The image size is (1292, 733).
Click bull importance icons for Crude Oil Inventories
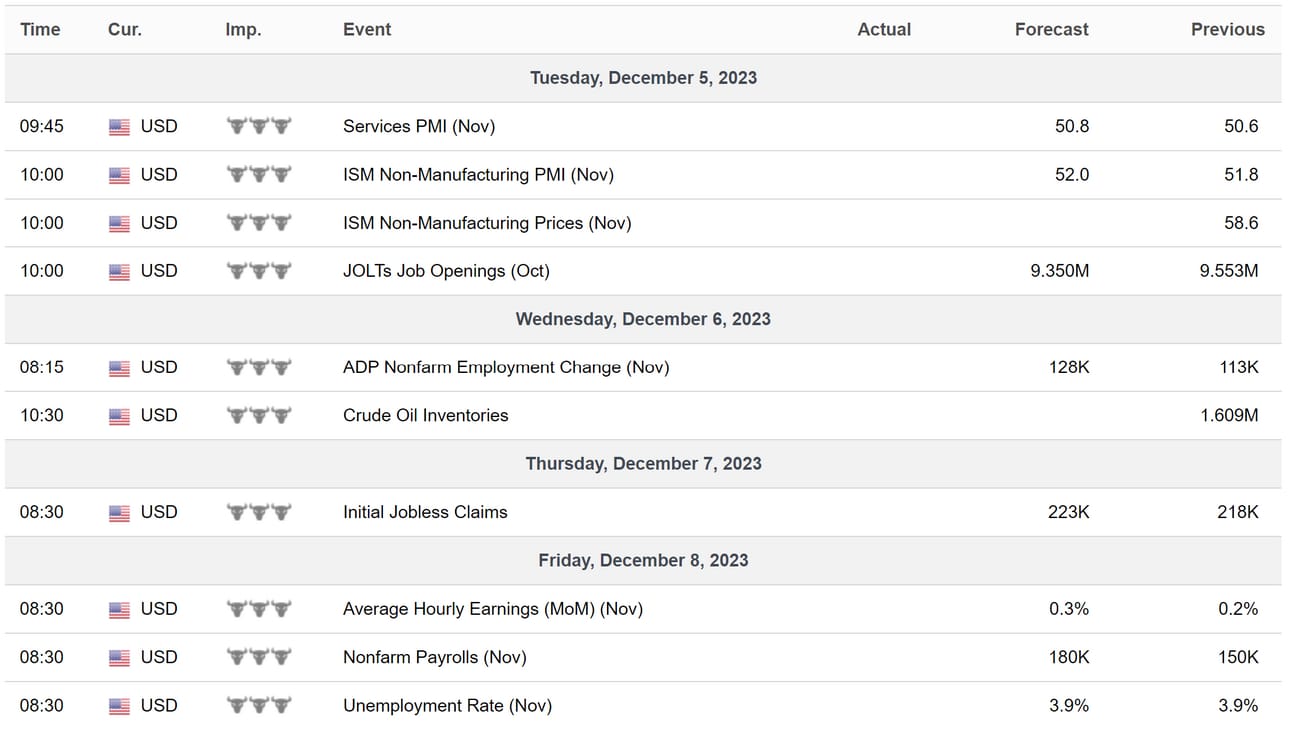(x=259, y=416)
